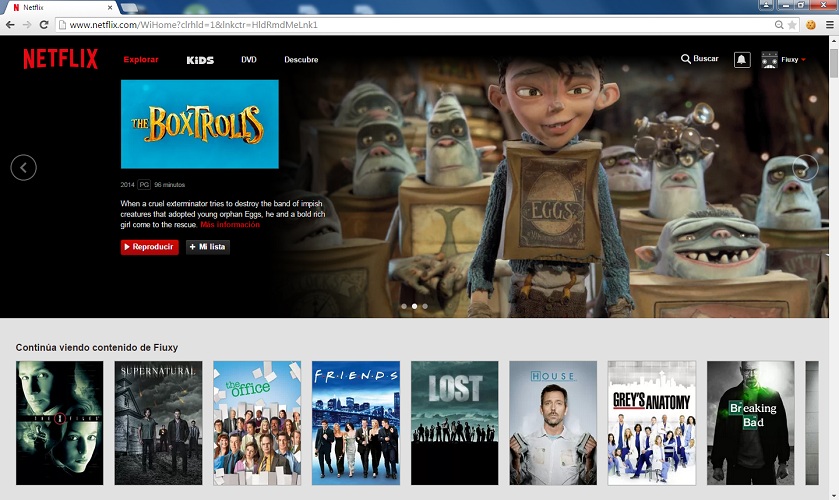Open a new tab with the new-tab button

coord(130,7)
